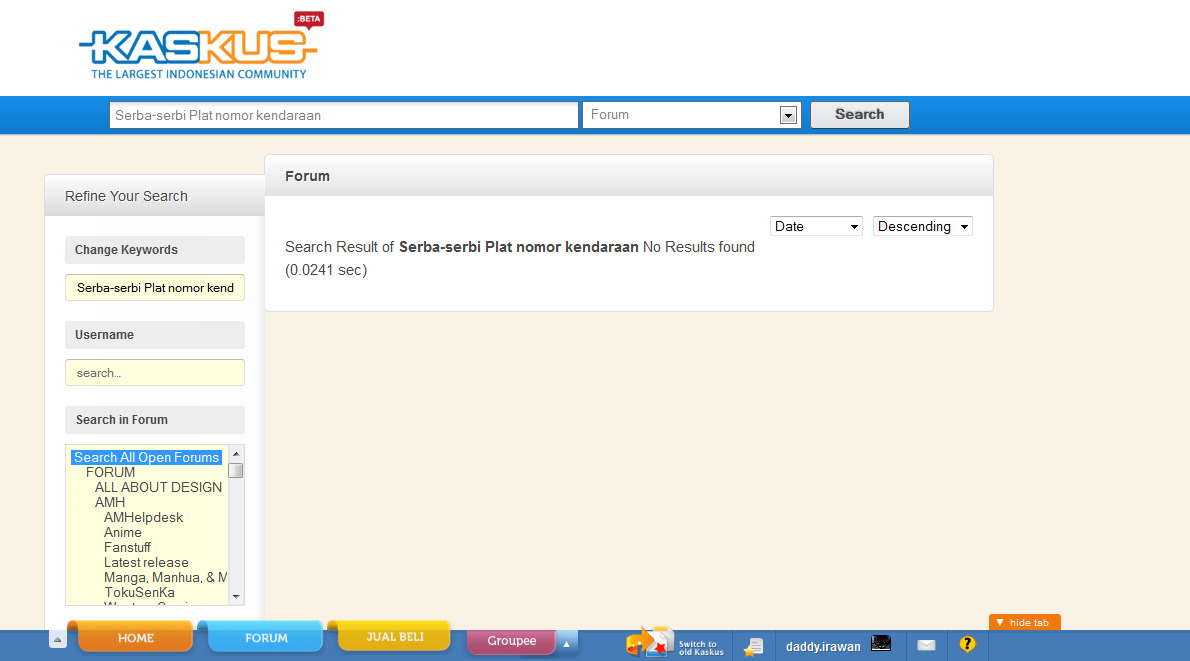Go to the FORUM tab
The width and height of the screenshot is (1190, 661).
click(266, 637)
